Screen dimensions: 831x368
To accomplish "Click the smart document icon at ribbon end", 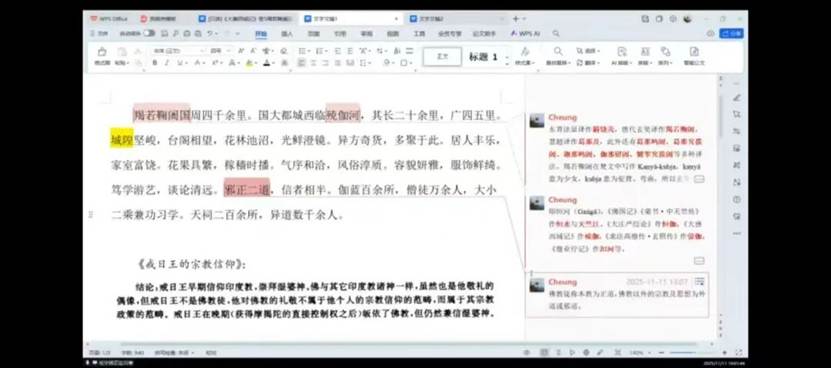I will click(x=694, y=51).
